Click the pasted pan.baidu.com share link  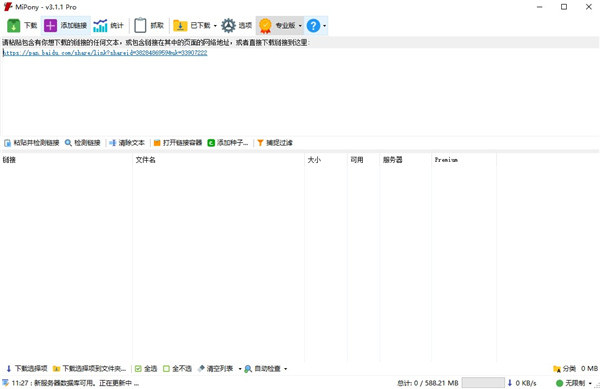[x=105, y=53]
